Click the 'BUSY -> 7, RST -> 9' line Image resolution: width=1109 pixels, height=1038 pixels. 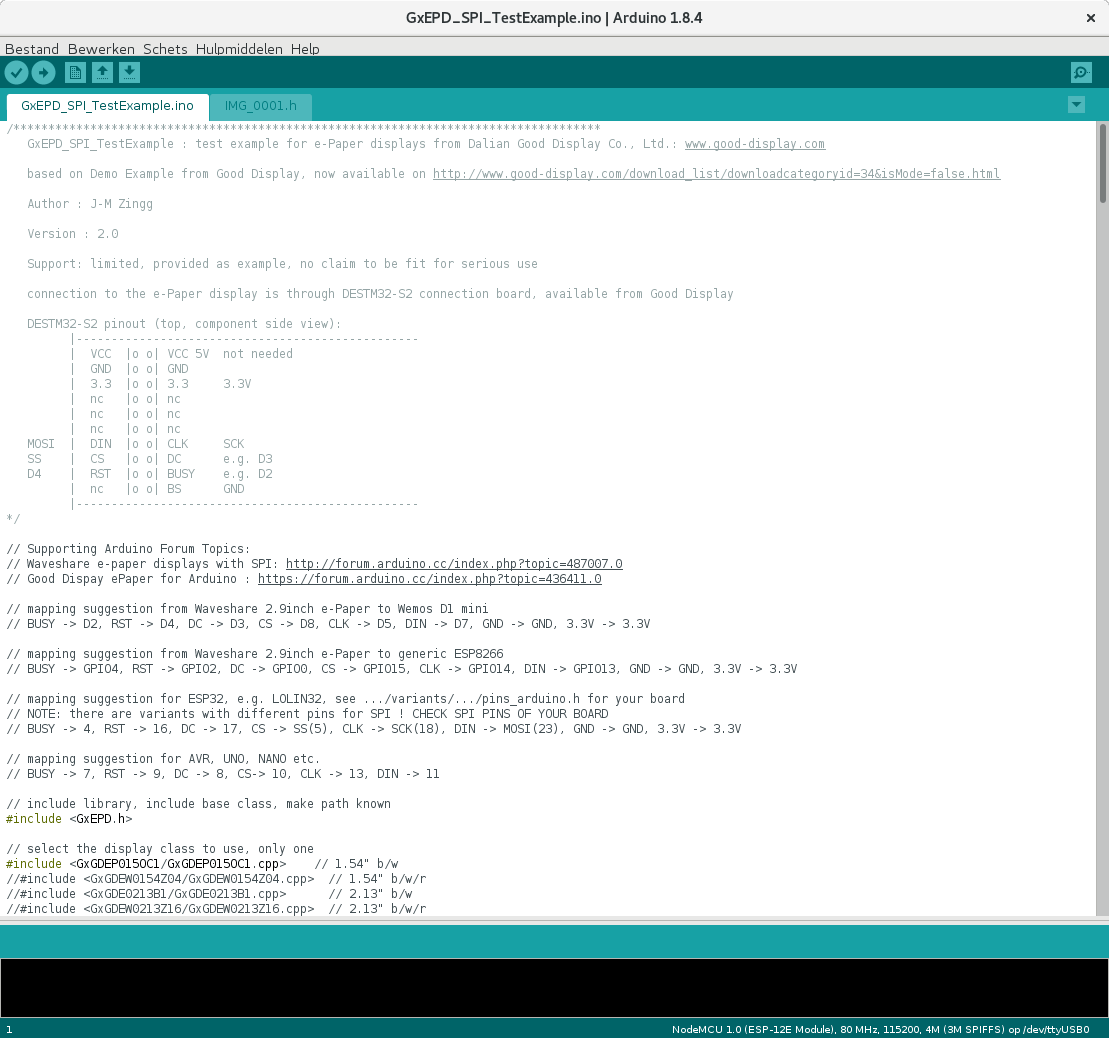point(223,774)
